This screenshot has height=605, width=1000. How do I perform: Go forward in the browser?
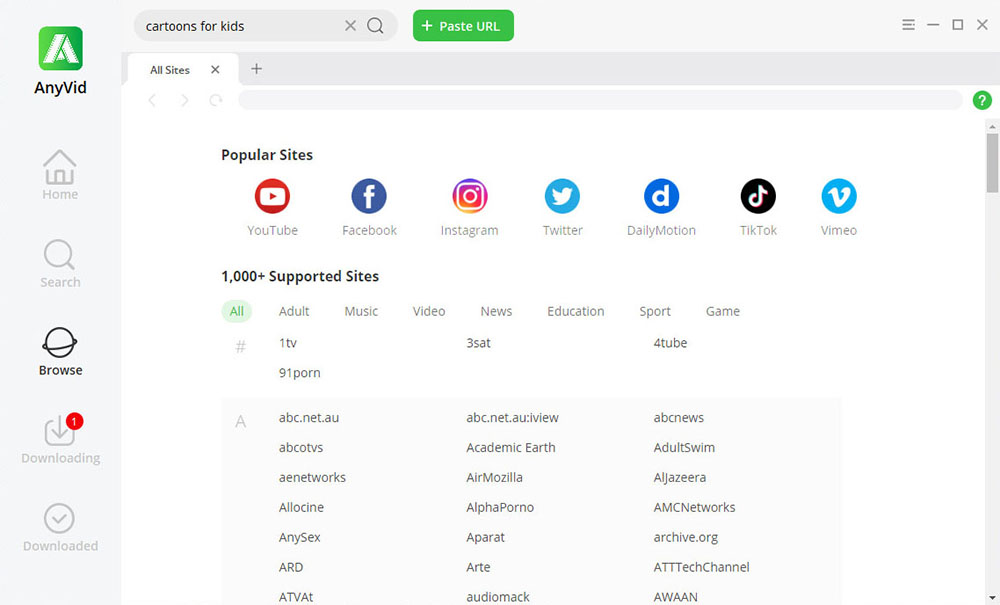click(x=184, y=100)
